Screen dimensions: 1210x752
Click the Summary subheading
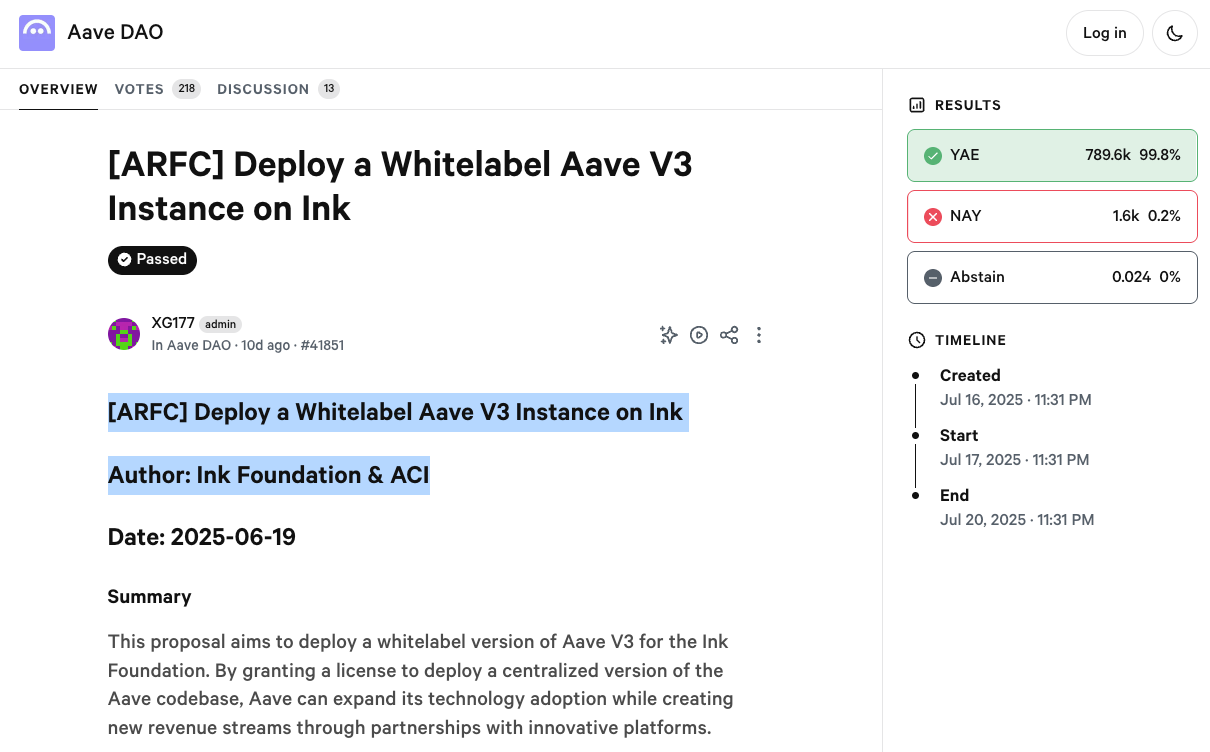coord(150,597)
